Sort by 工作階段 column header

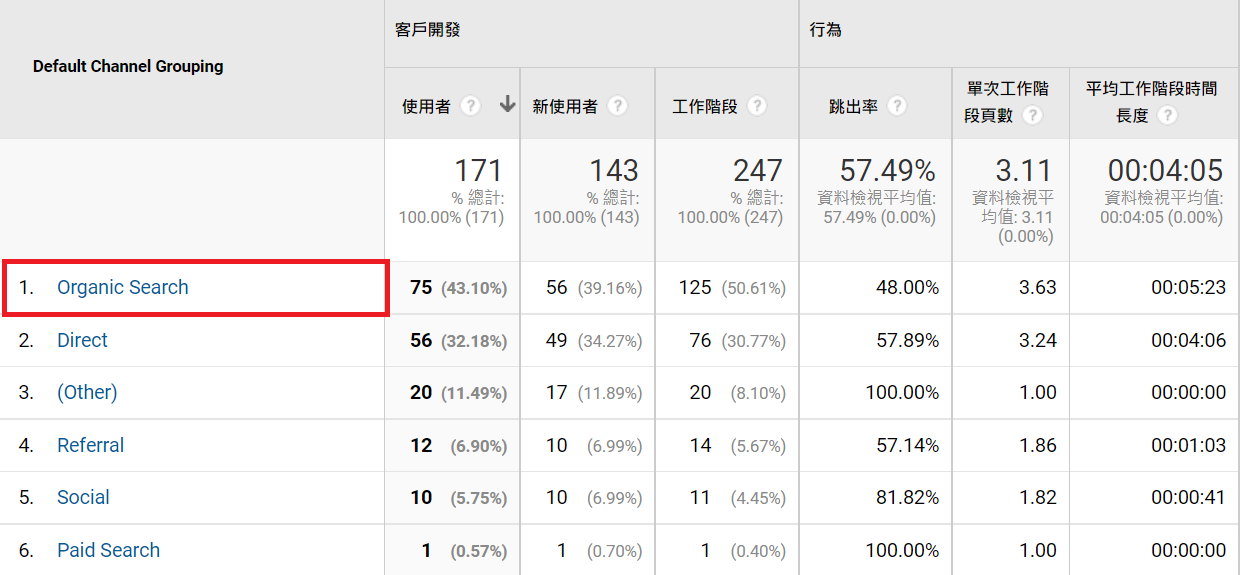(x=705, y=106)
